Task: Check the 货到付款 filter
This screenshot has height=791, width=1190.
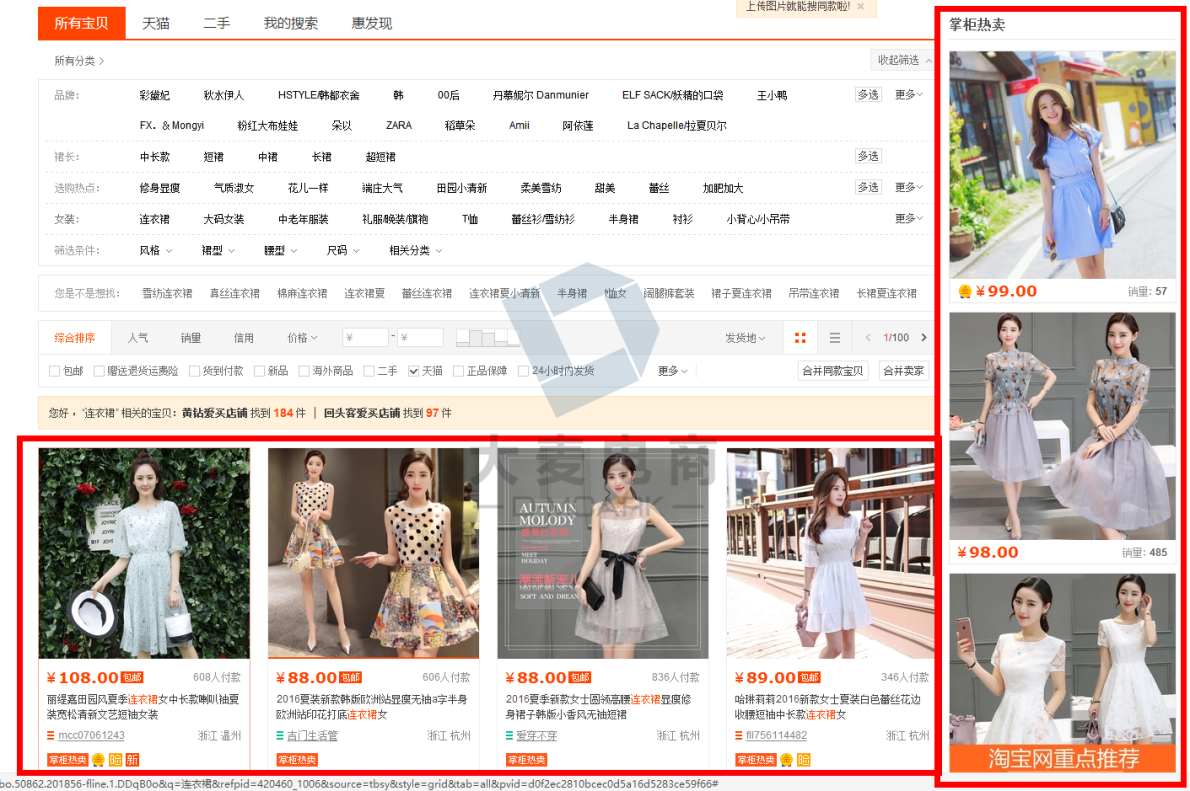Action: pos(194,371)
